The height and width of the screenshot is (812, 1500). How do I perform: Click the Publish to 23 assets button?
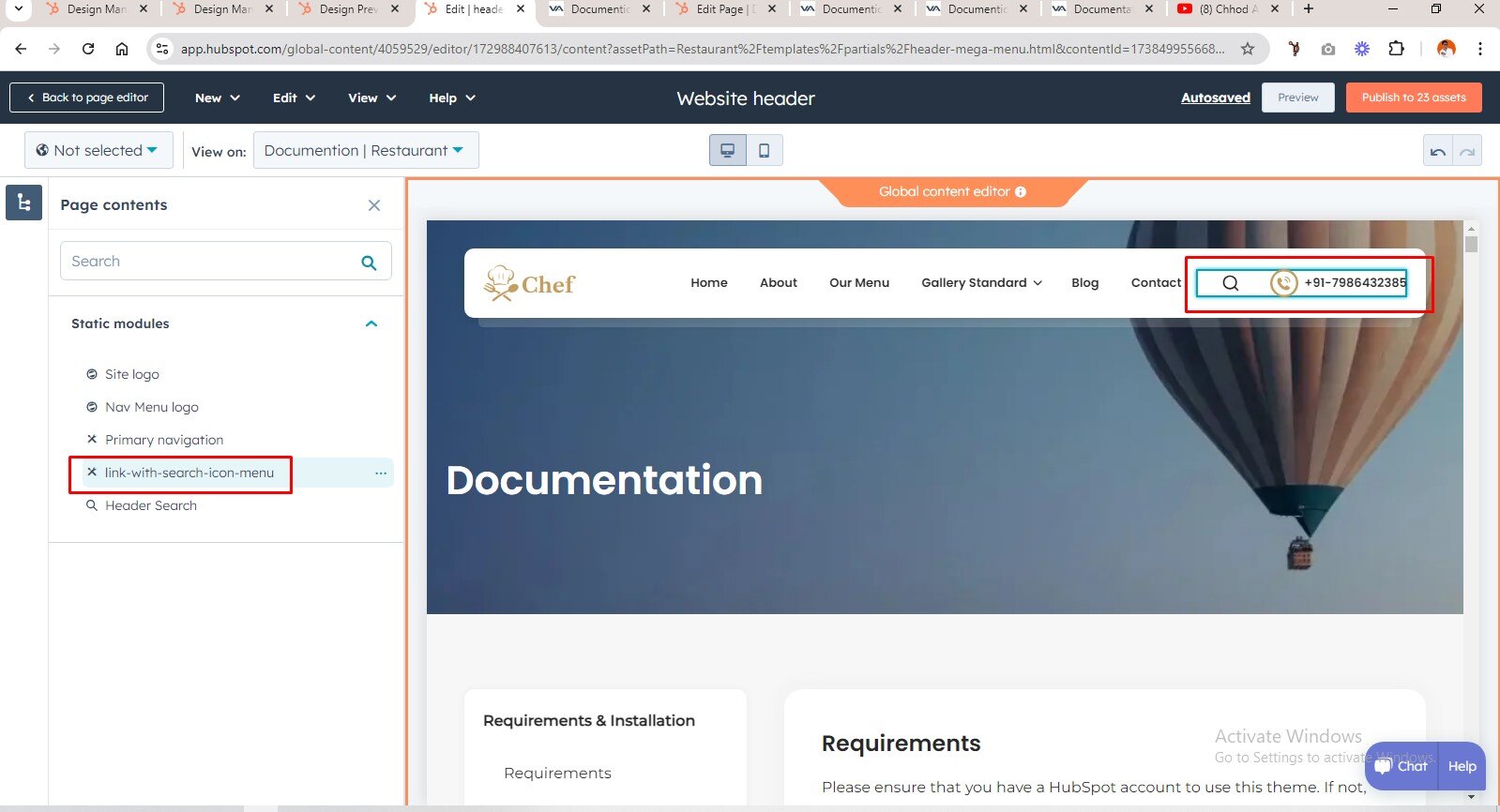tap(1413, 98)
